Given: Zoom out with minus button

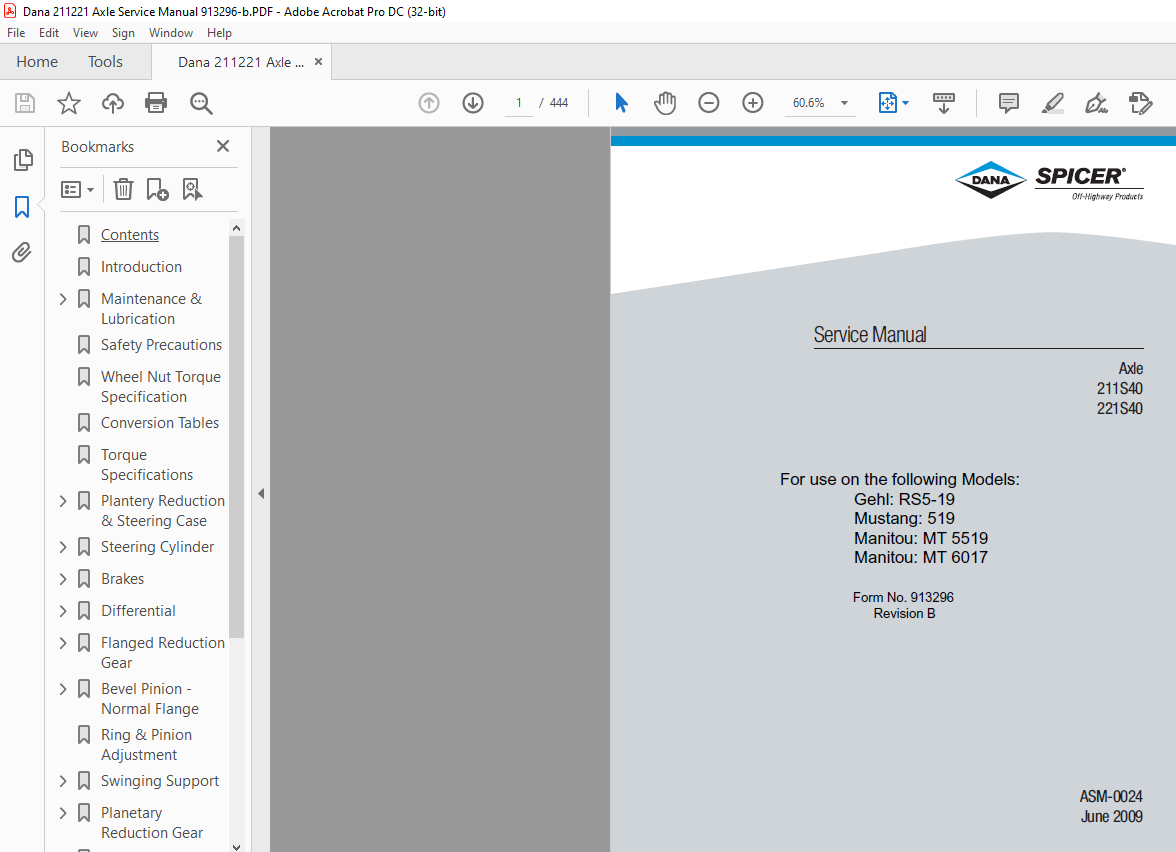Looking at the screenshot, I should [709, 103].
